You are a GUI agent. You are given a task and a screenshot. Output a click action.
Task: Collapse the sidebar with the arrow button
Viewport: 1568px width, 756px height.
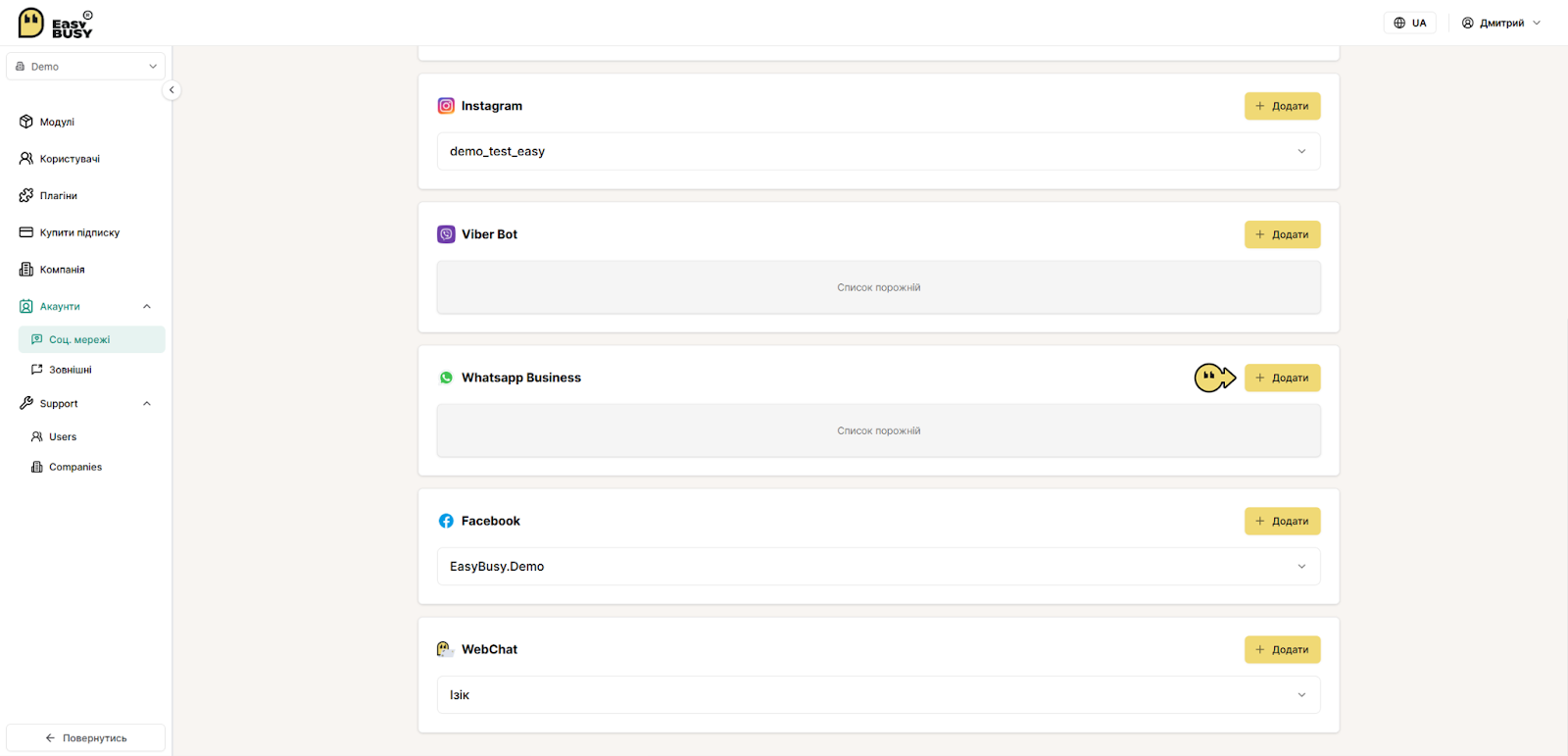coord(171,90)
